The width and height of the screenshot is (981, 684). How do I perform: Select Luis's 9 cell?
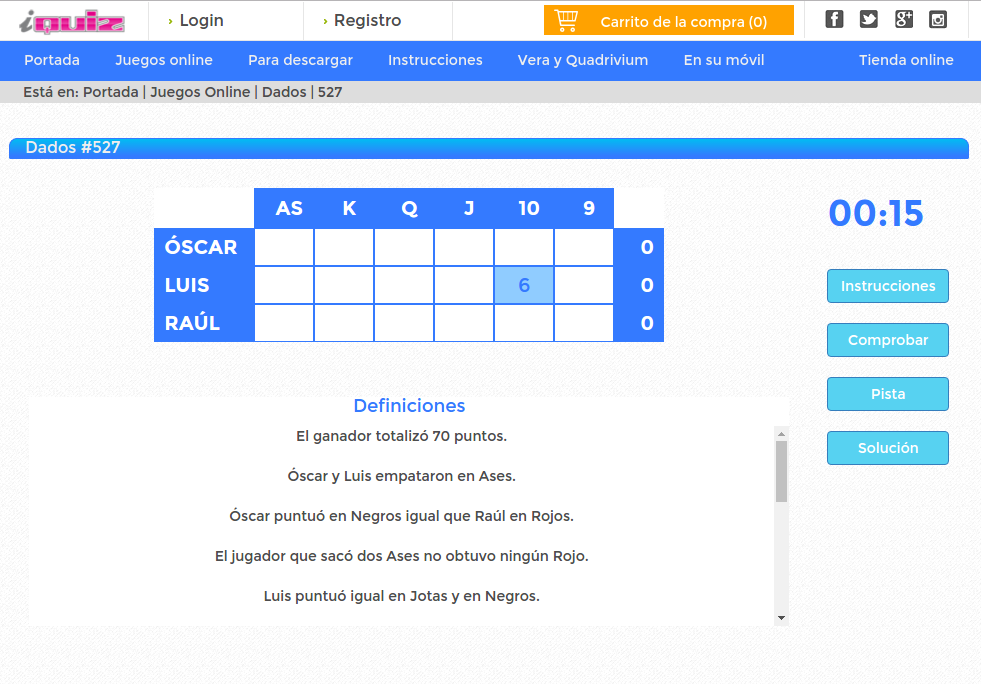coord(584,285)
